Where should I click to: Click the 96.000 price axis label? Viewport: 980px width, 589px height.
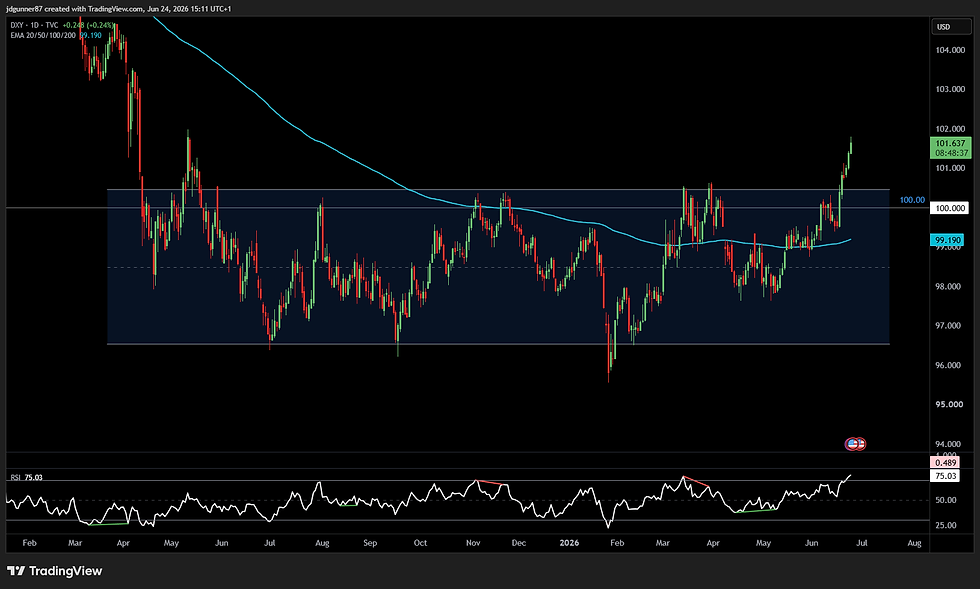pos(950,365)
